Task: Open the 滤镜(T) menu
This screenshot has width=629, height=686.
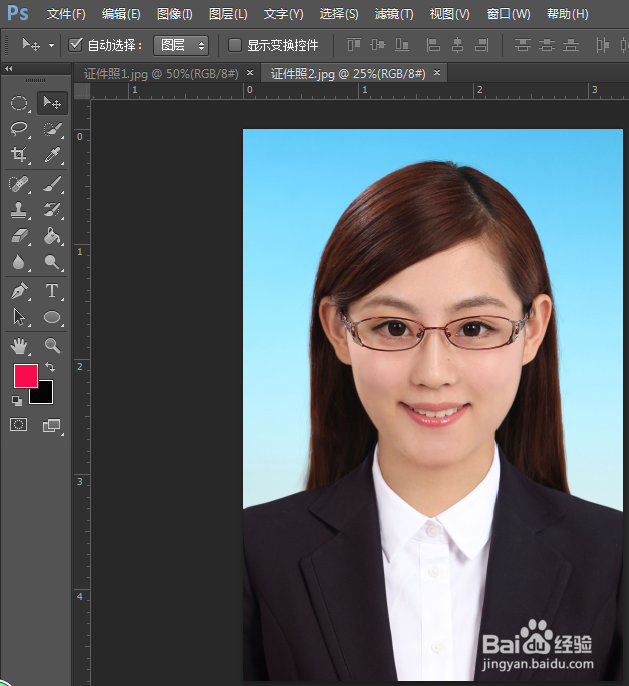Action: [x=394, y=14]
